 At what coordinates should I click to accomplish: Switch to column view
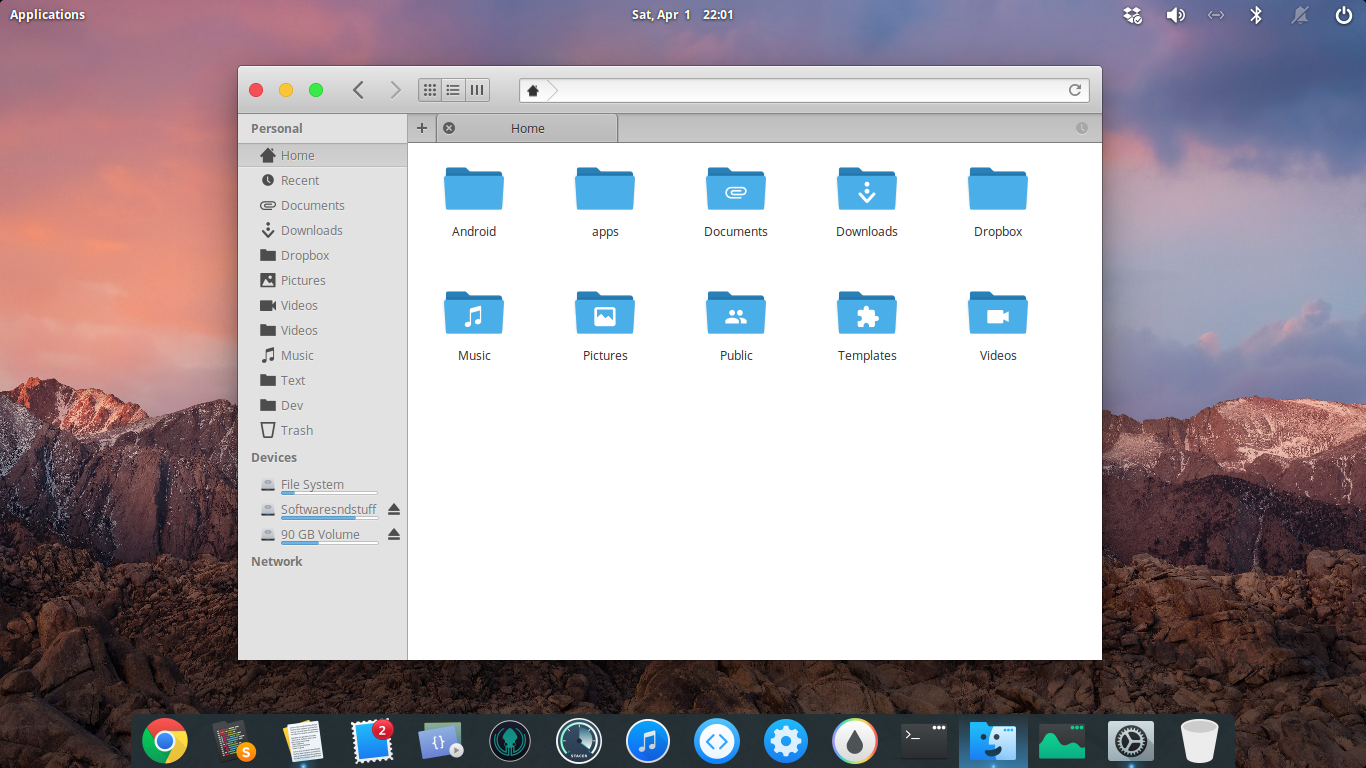point(477,90)
